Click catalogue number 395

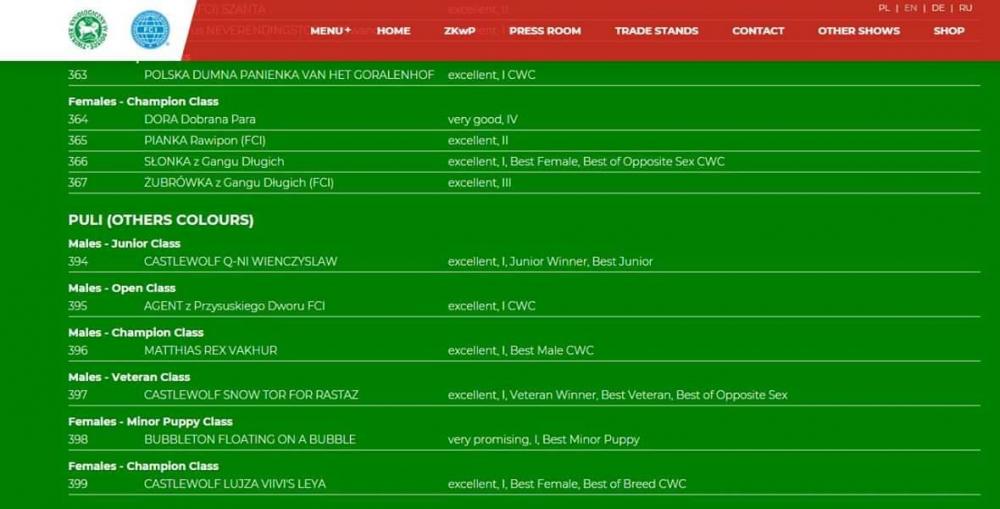[x=78, y=306]
